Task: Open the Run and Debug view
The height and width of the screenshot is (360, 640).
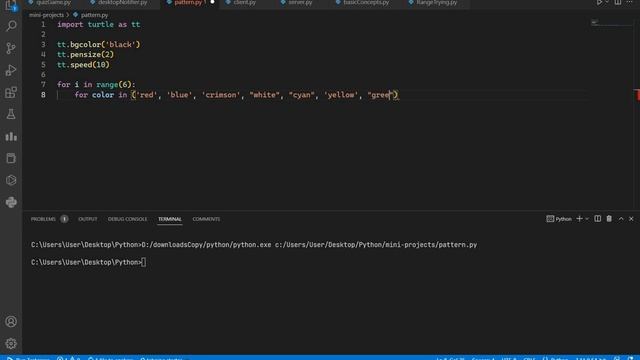Action: (x=11, y=70)
